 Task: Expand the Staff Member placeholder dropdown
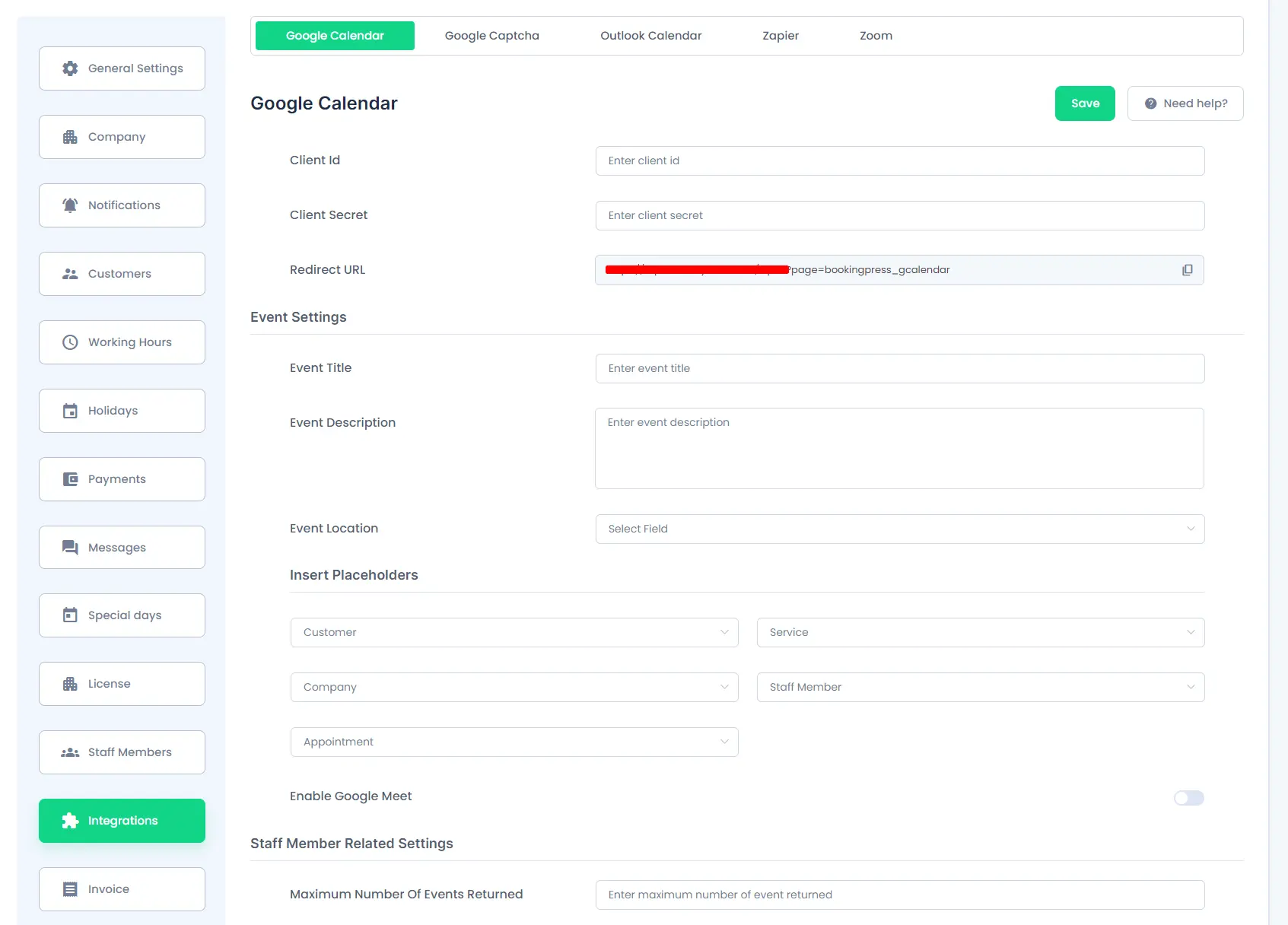981,687
